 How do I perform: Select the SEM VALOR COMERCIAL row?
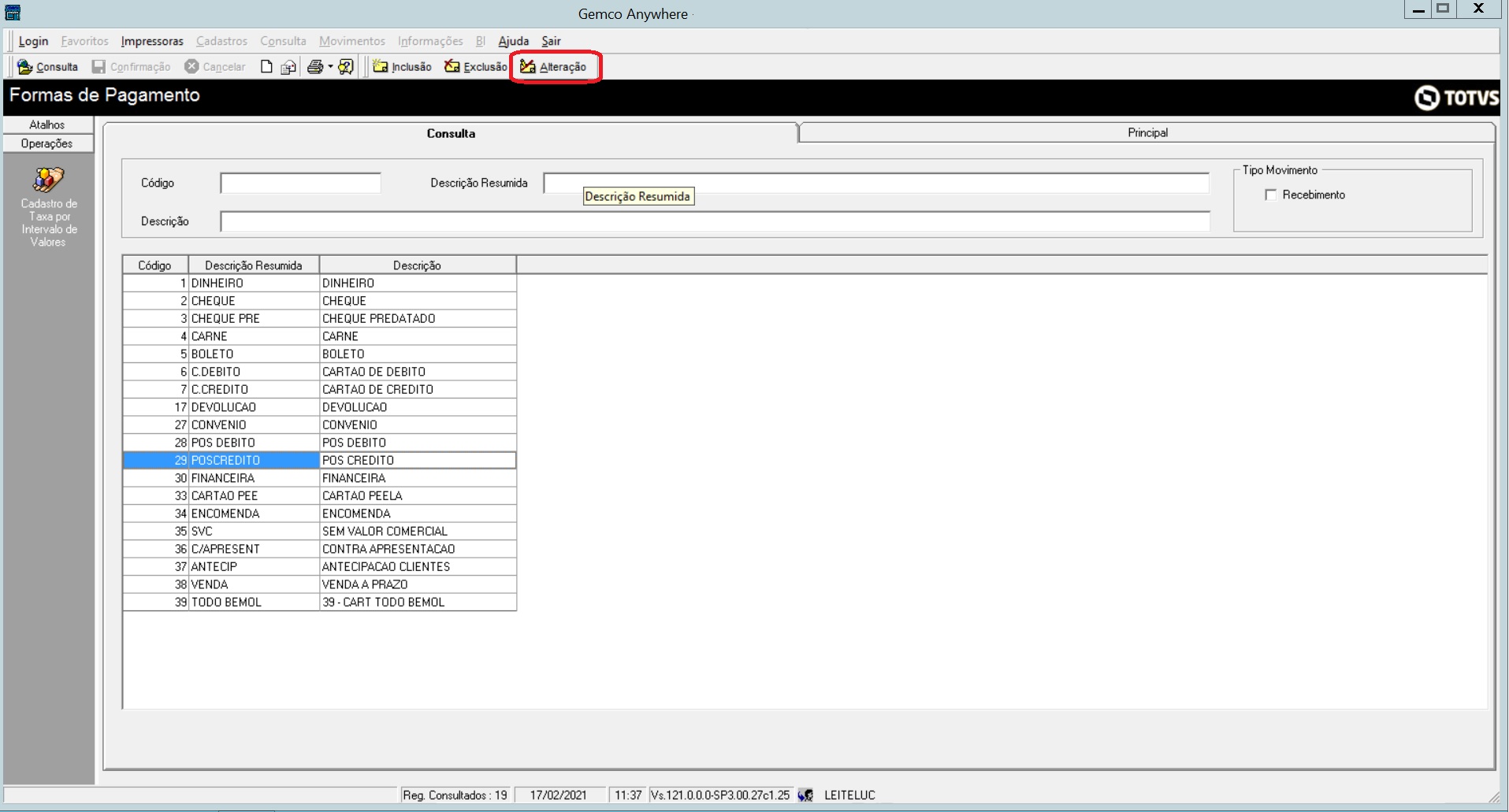click(x=319, y=531)
